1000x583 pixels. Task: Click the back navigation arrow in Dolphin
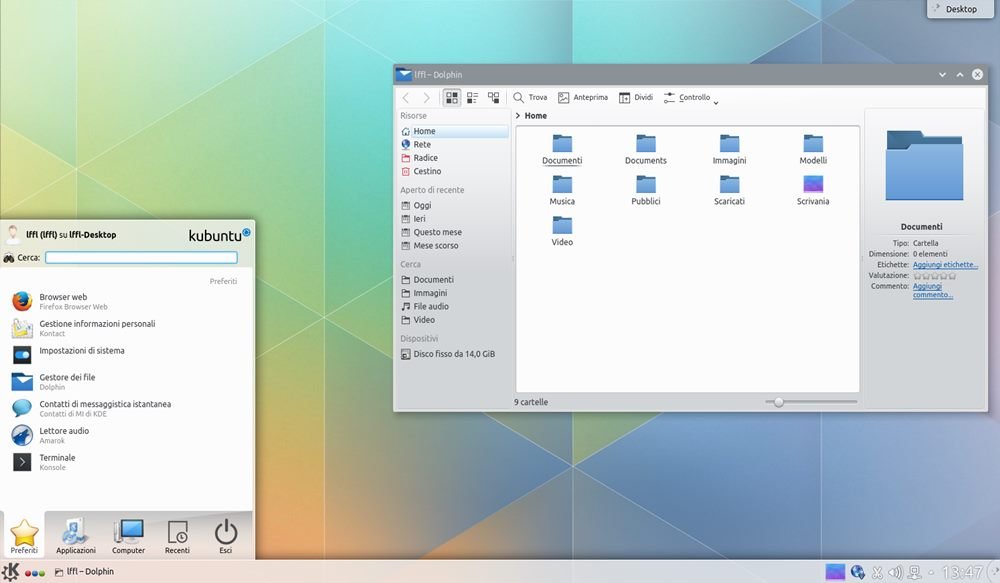[x=406, y=98]
